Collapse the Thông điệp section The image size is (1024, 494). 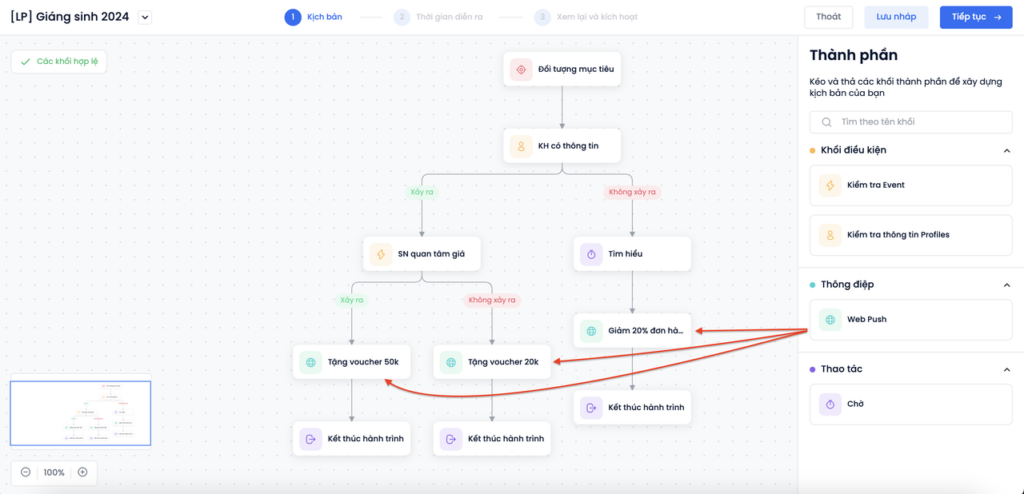pyautogui.click(x=1006, y=285)
